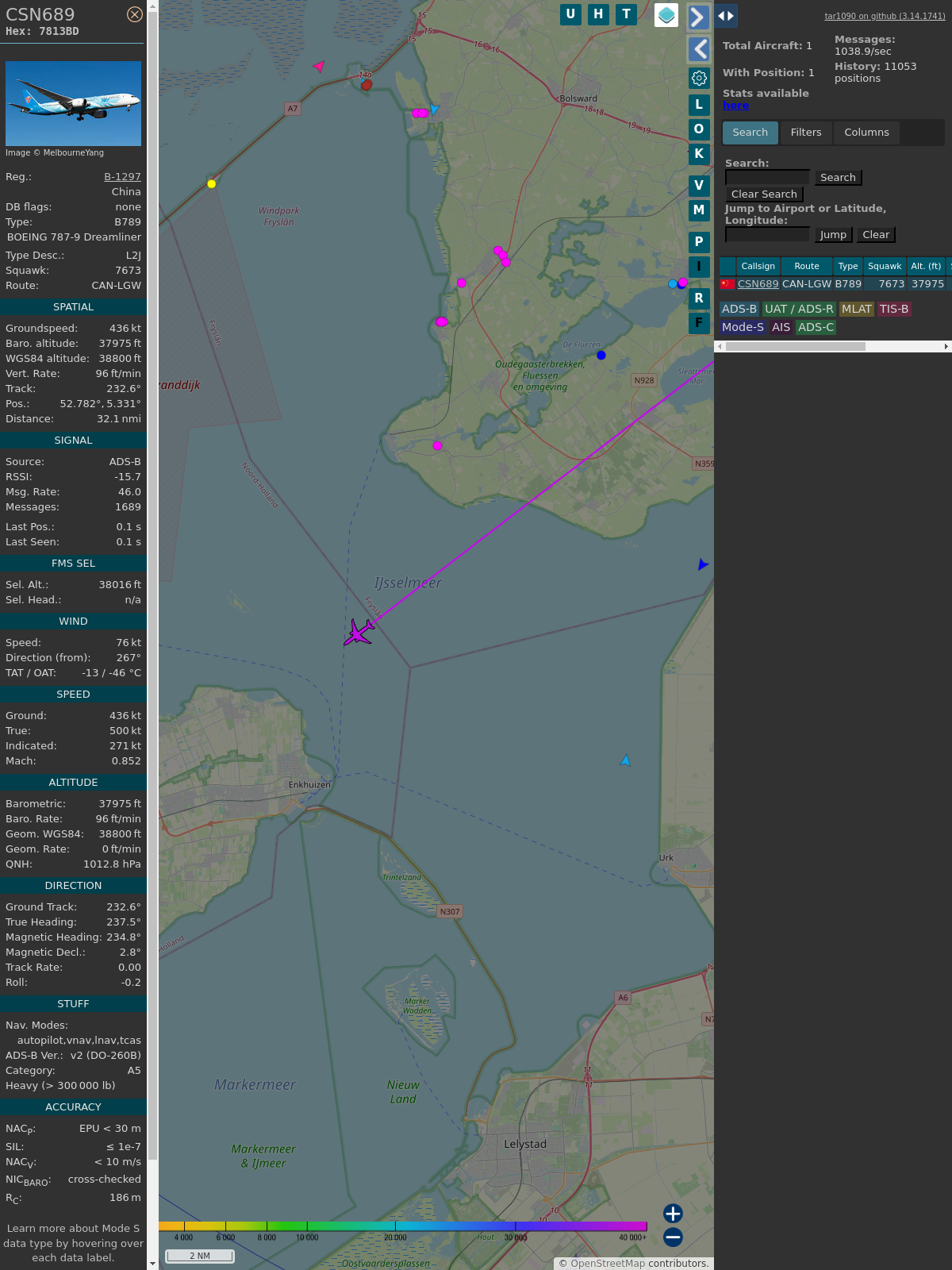Switch to the Search tab
This screenshot has width=952, height=1270.
pyautogui.click(x=750, y=133)
